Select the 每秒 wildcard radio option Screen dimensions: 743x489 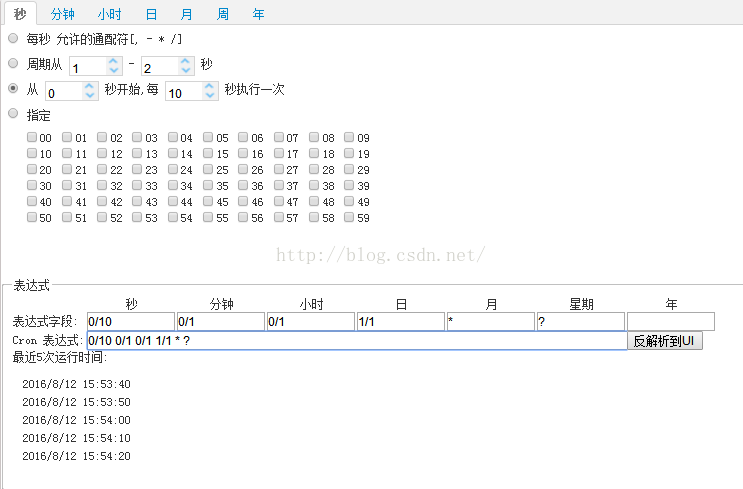pos(13,38)
